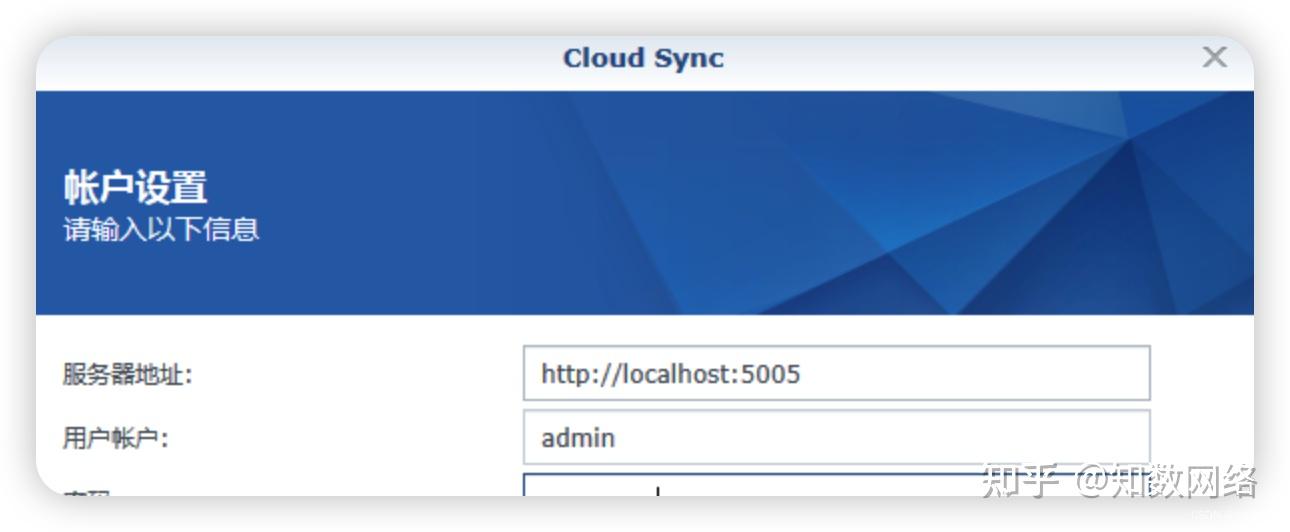Click the 知乎 watermark text
The height and width of the screenshot is (532, 1290).
[x=1019, y=481]
